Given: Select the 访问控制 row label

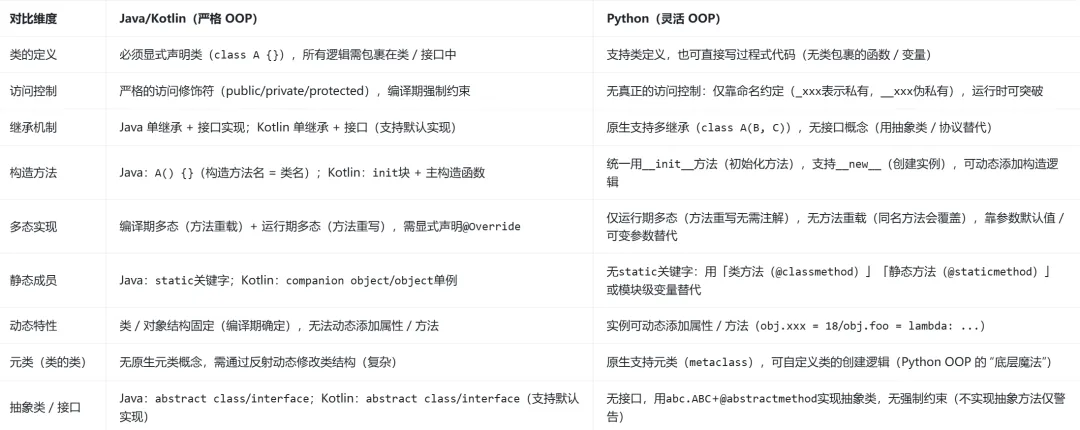Looking at the screenshot, I should (x=33, y=91).
